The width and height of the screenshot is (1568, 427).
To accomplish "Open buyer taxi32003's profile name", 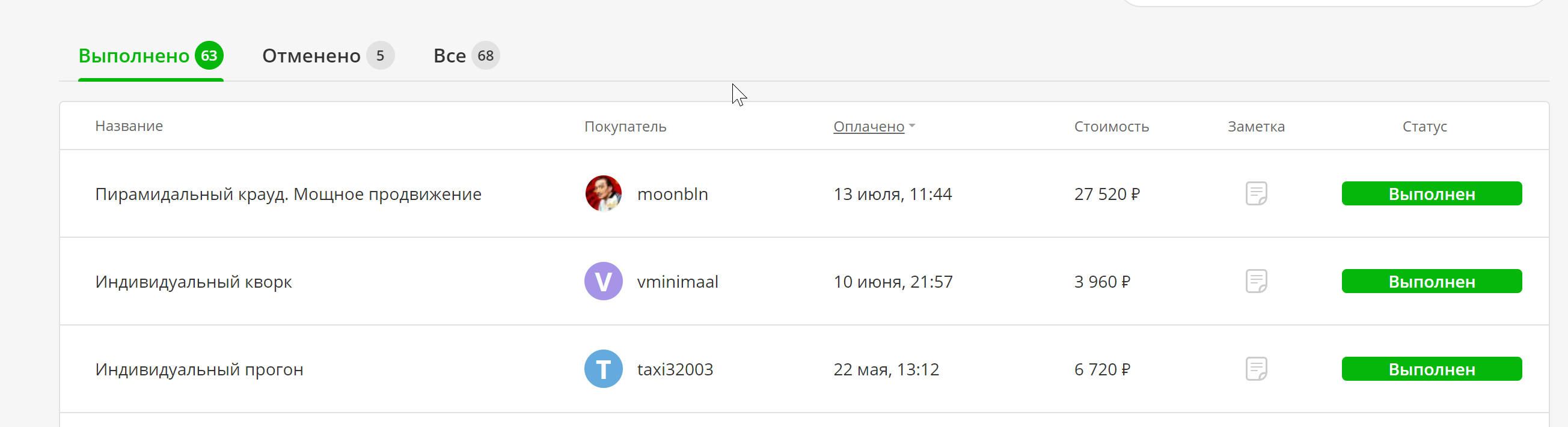I will click(x=675, y=369).
